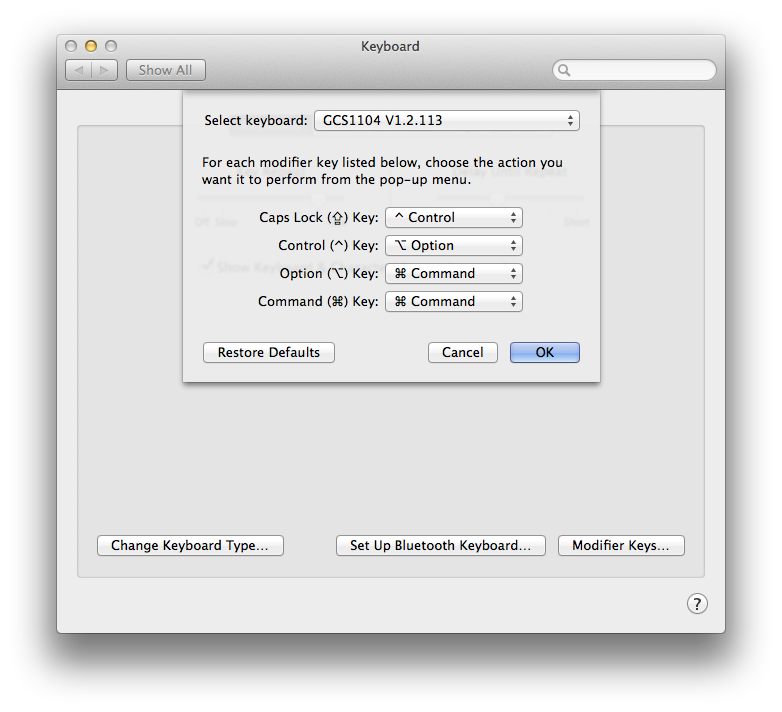This screenshot has height=712, width=782.
Task: Minimize the Keyboard window
Action: (91, 46)
